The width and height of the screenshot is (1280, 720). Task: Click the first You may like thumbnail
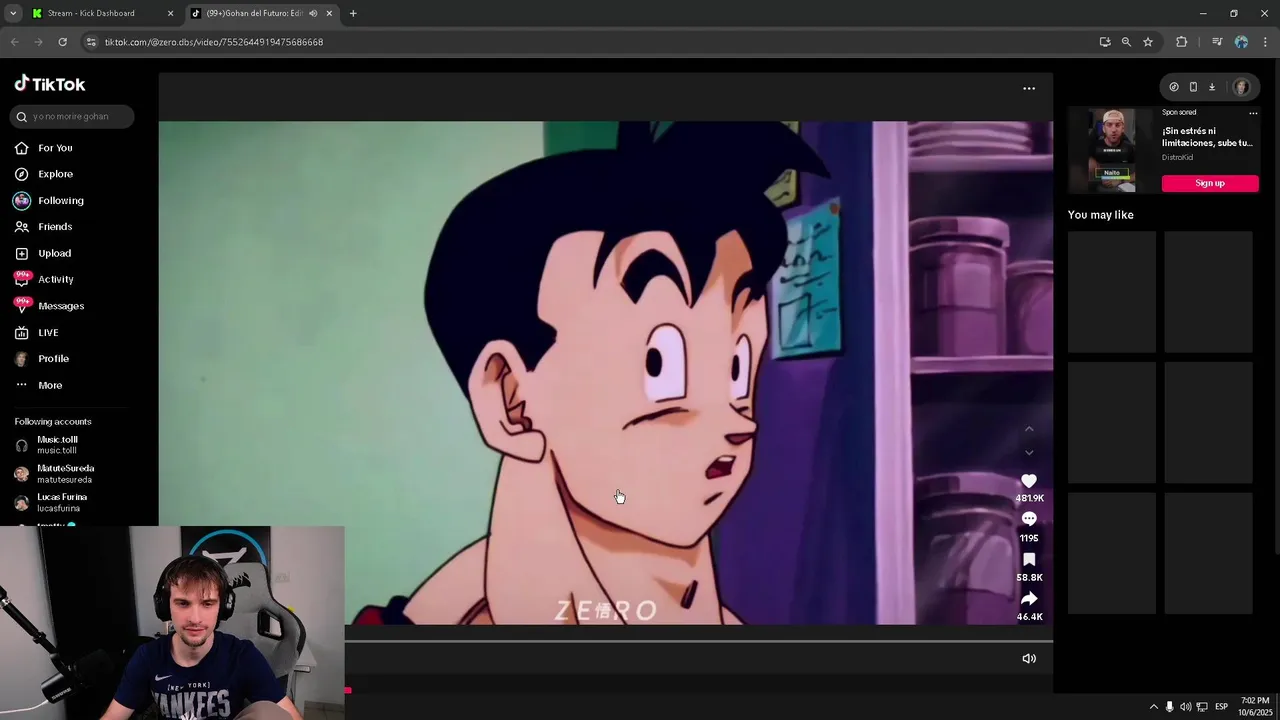[x=1112, y=292]
